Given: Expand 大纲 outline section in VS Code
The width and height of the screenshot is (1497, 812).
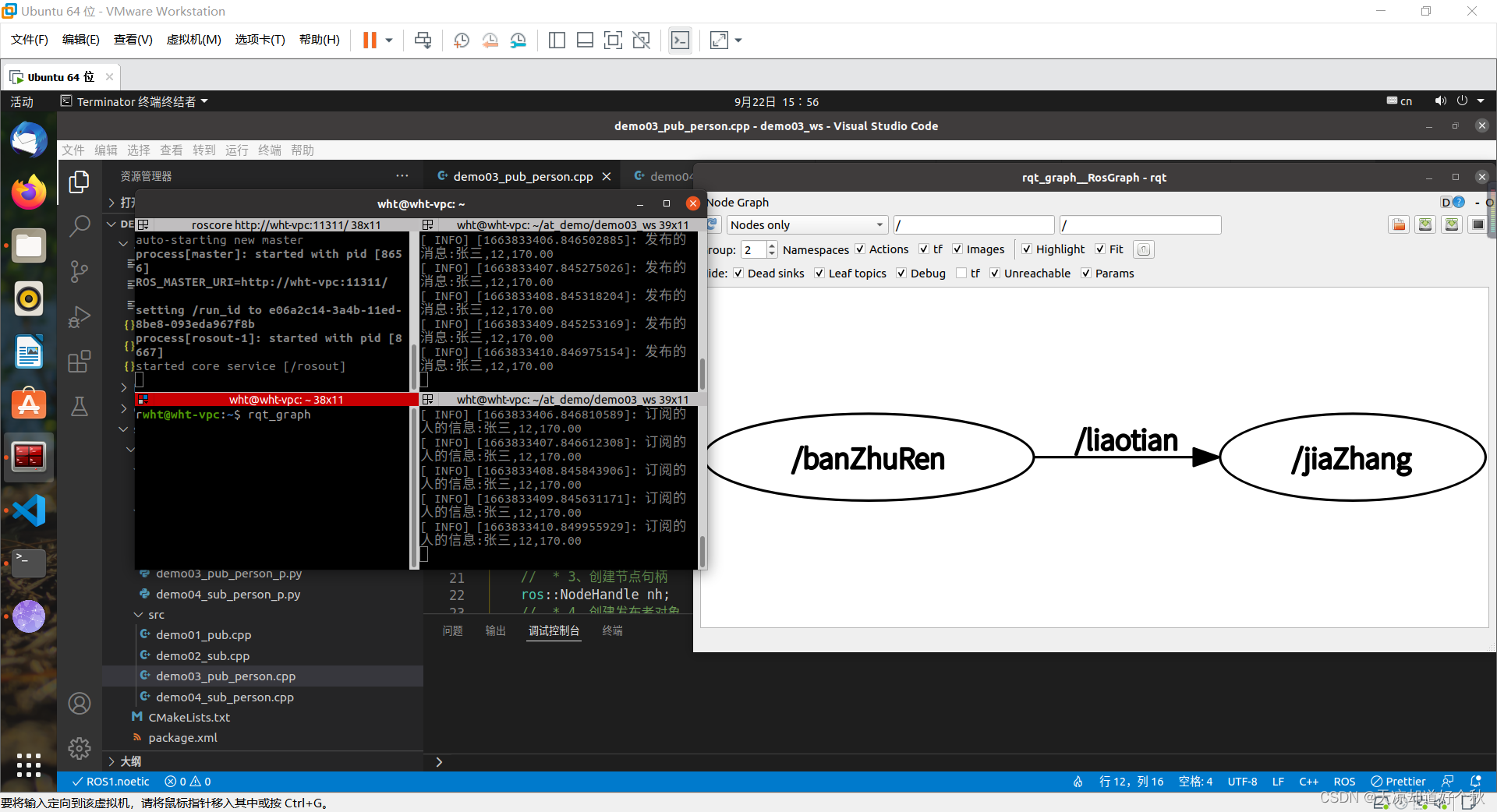Looking at the screenshot, I should pyautogui.click(x=111, y=761).
